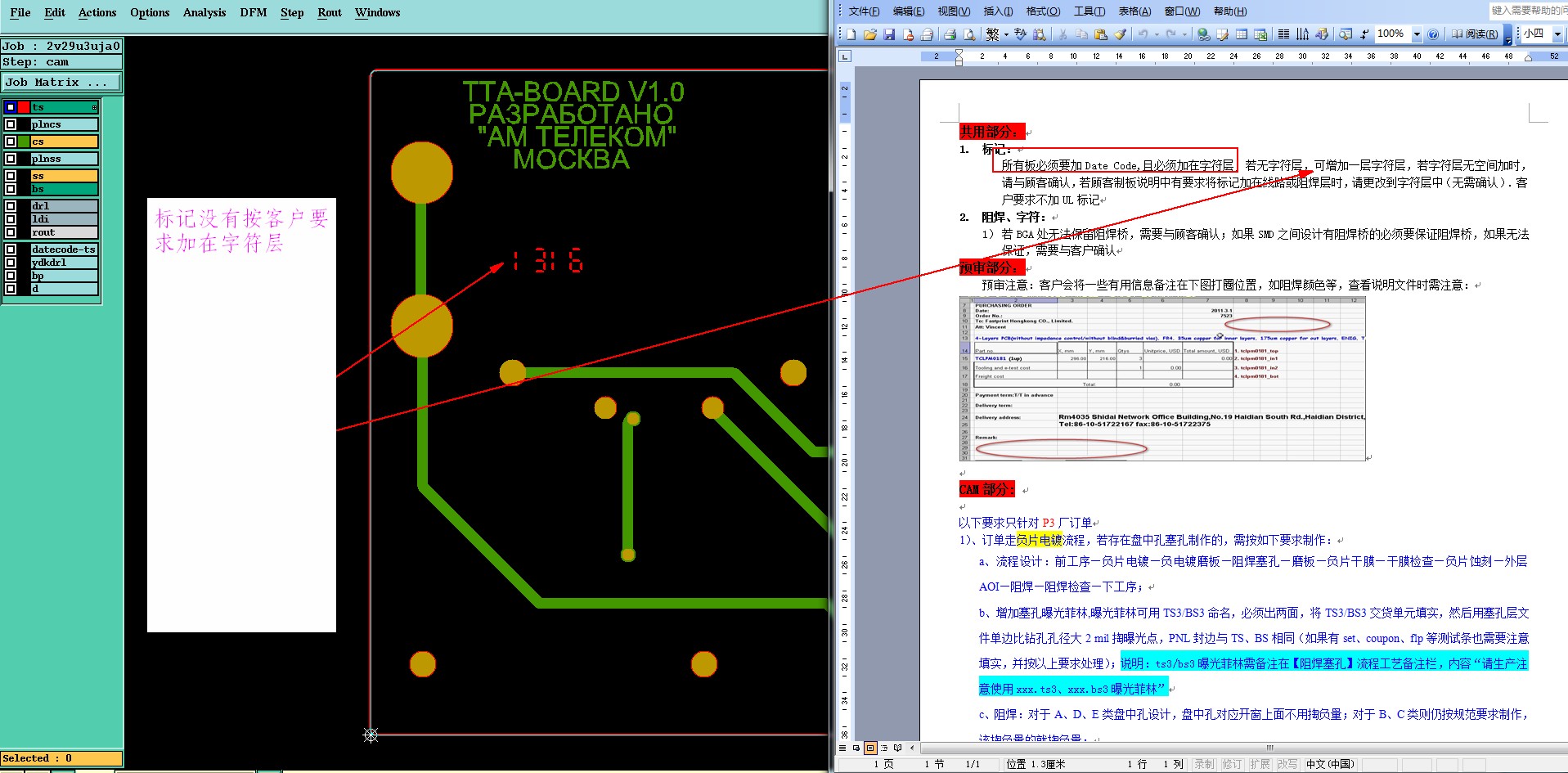The width and height of the screenshot is (1568, 773).
Task: Expand the ts layer small grid marker
Action: click(95, 107)
